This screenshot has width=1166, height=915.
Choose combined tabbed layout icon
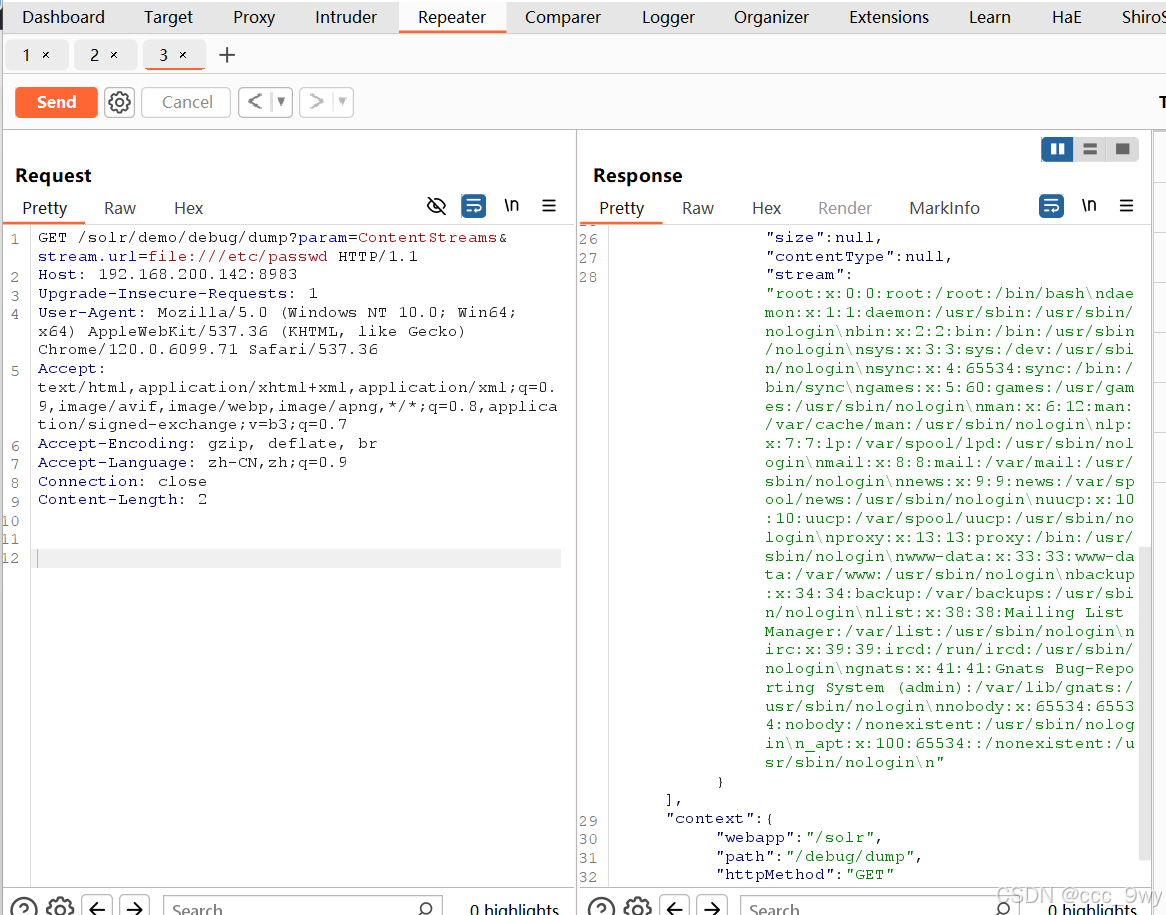[x=1123, y=150]
